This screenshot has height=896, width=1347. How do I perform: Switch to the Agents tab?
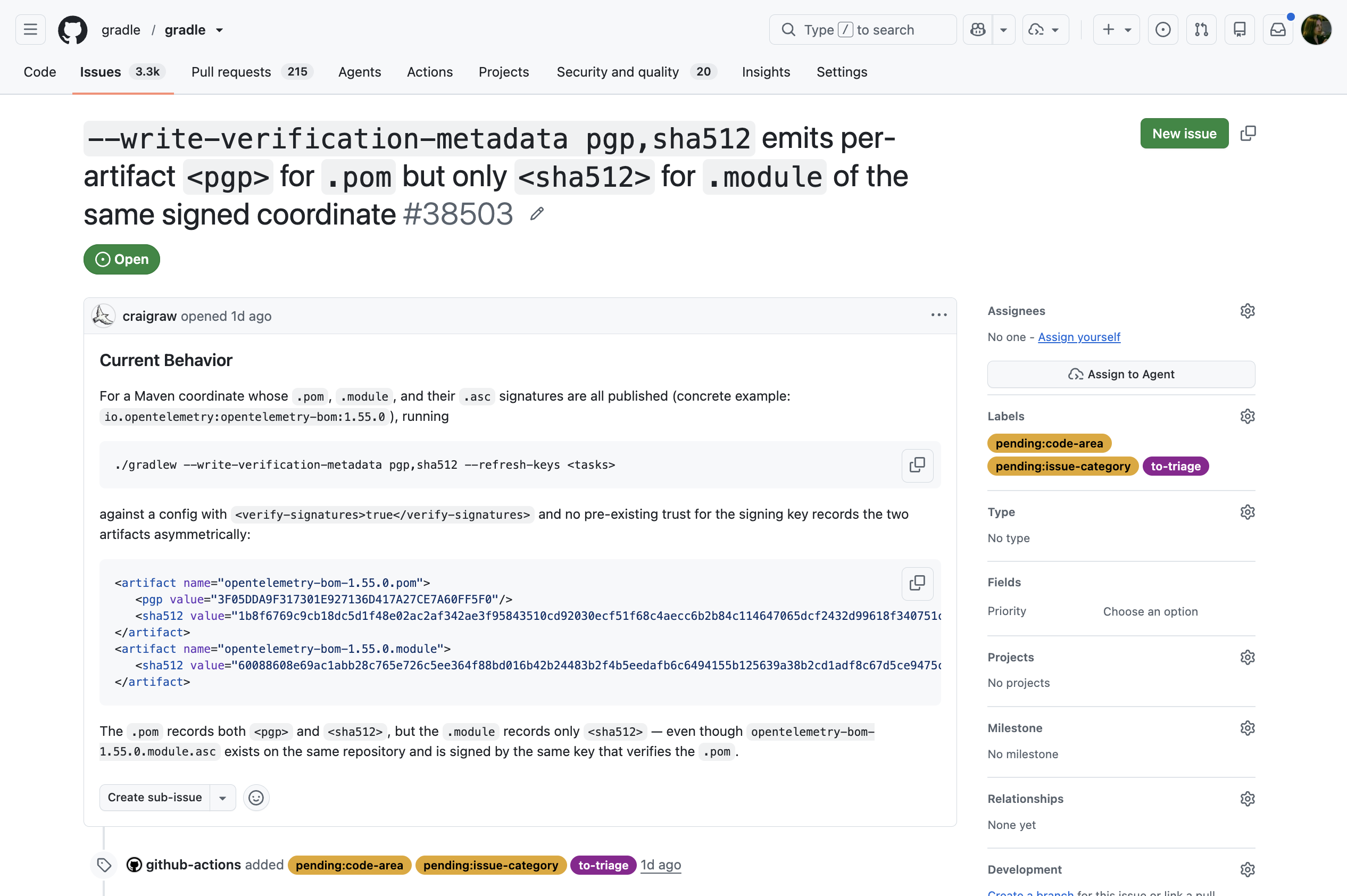[359, 72]
